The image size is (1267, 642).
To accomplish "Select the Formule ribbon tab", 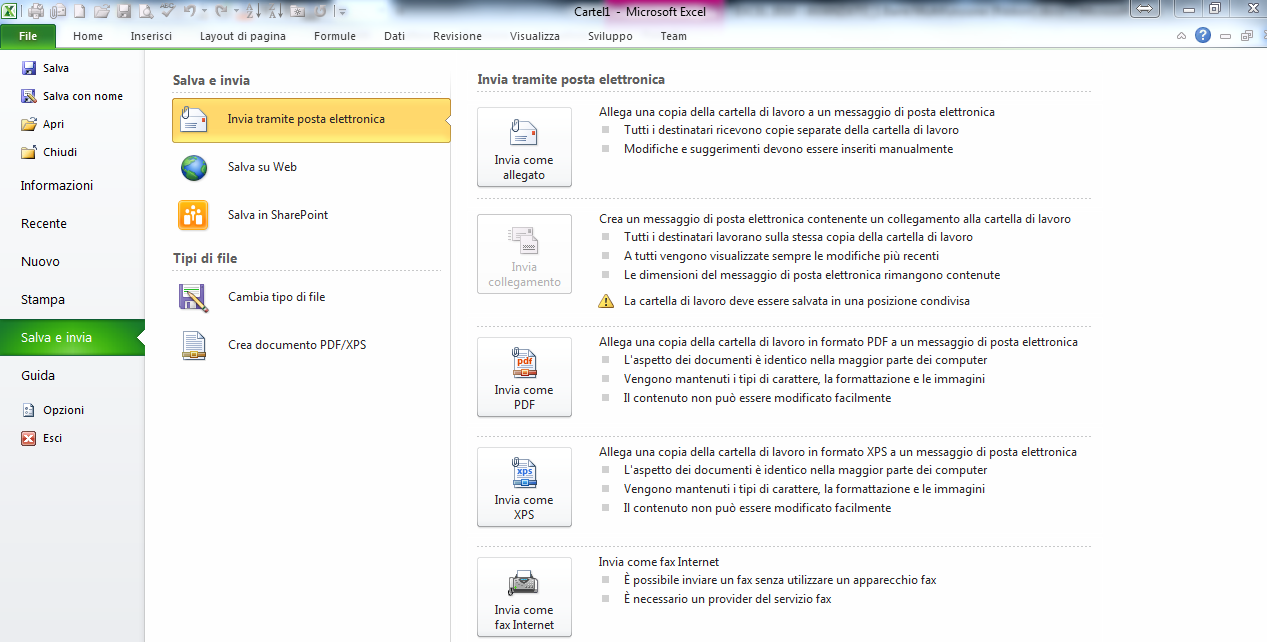I will click(x=335, y=36).
